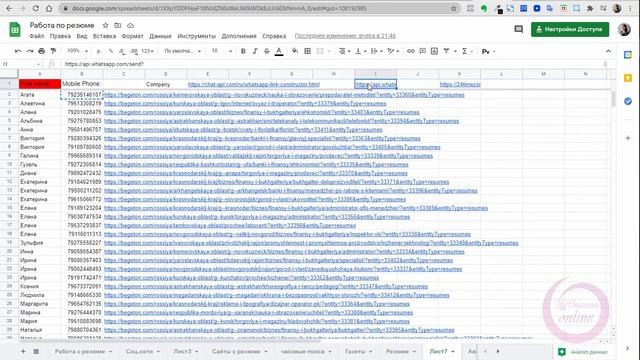Open Tasks in the side panel
Screen dimensions: 640x360
(x=628, y=101)
